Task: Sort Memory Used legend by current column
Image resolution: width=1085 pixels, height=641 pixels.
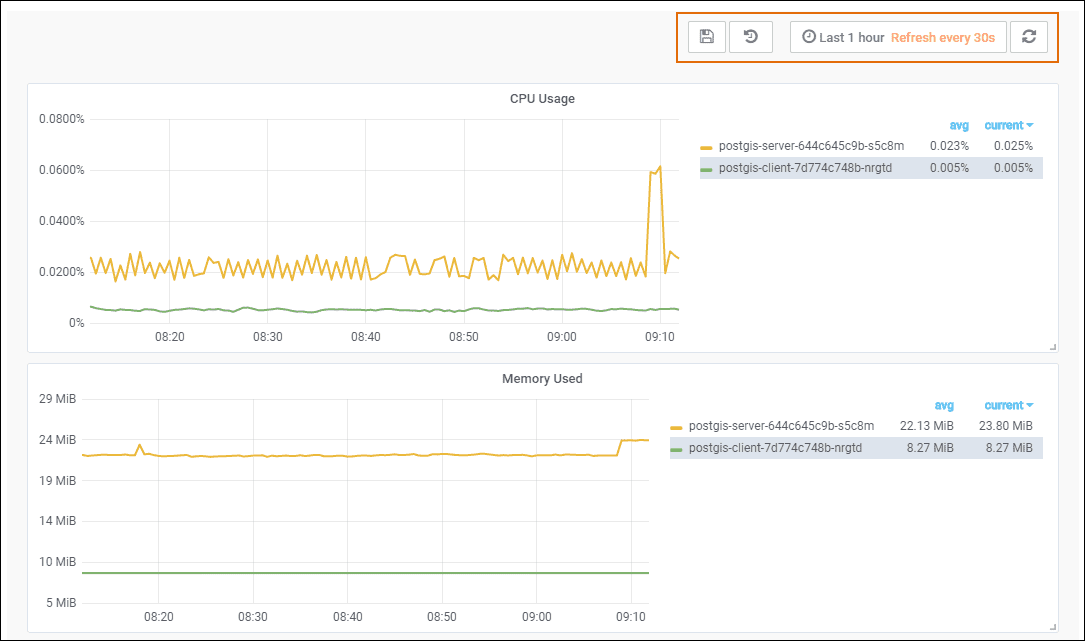Action: pyautogui.click(x=1007, y=405)
